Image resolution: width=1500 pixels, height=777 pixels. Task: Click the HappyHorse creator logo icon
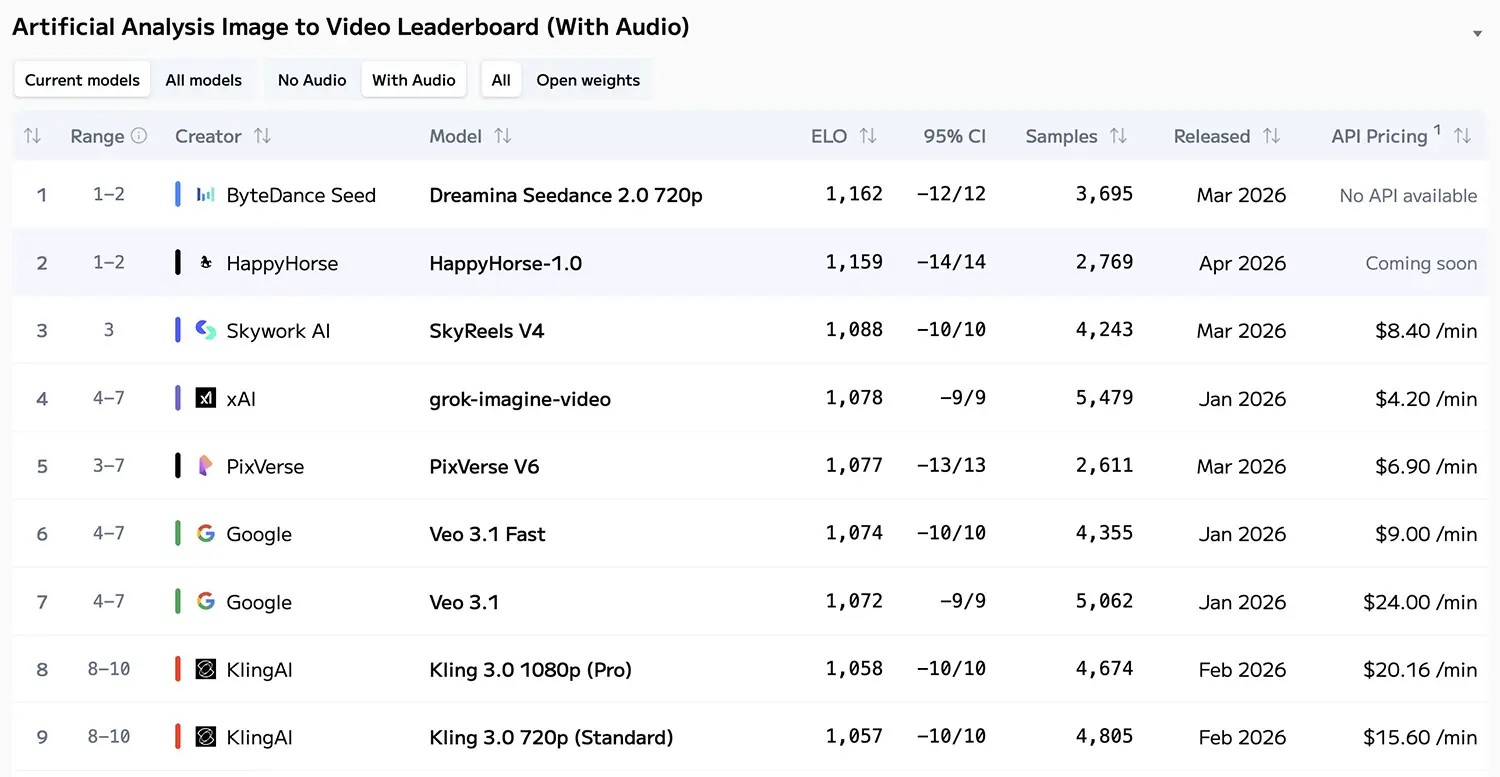pos(206,263)
